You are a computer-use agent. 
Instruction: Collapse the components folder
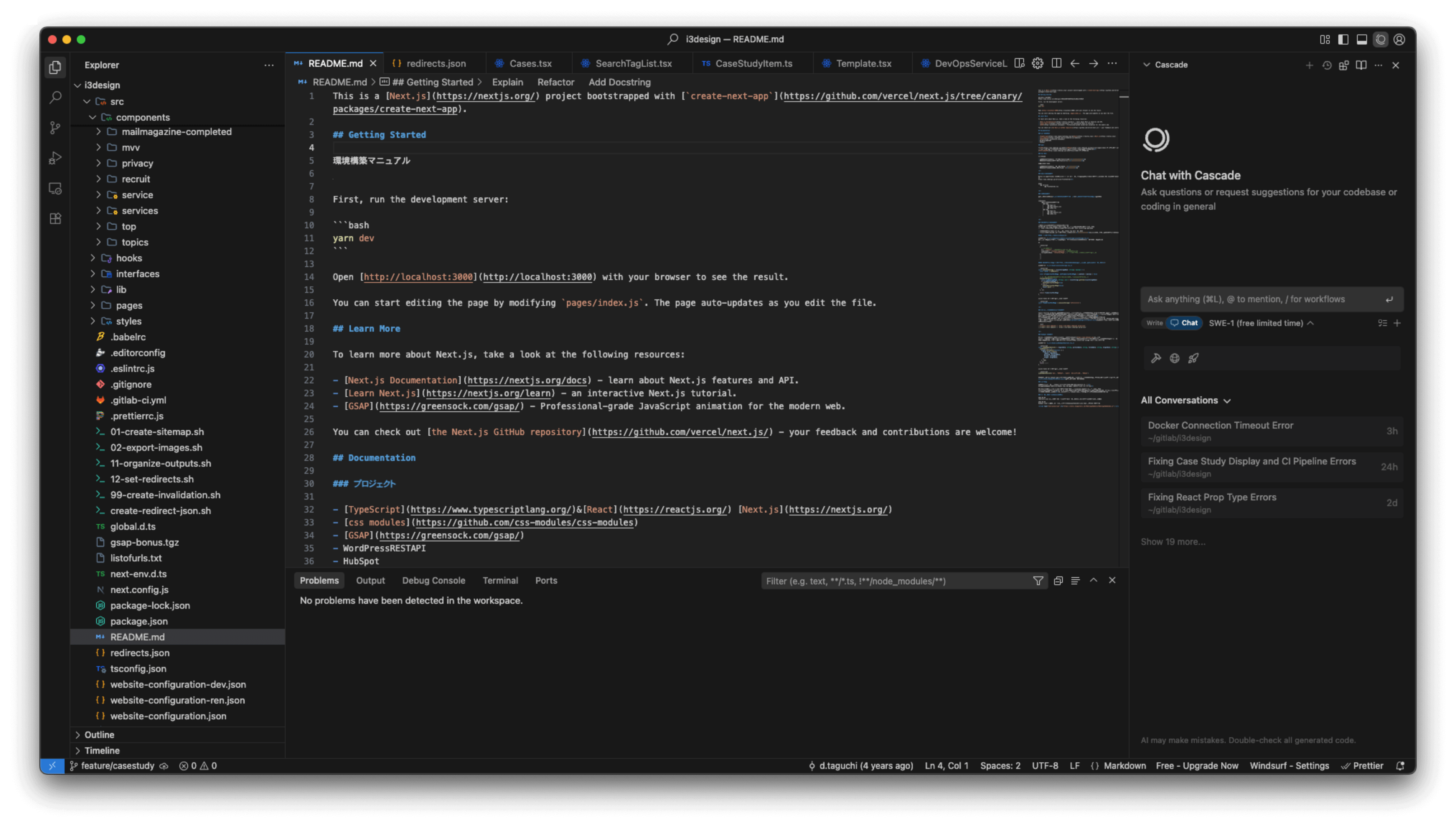coord(142,117)
